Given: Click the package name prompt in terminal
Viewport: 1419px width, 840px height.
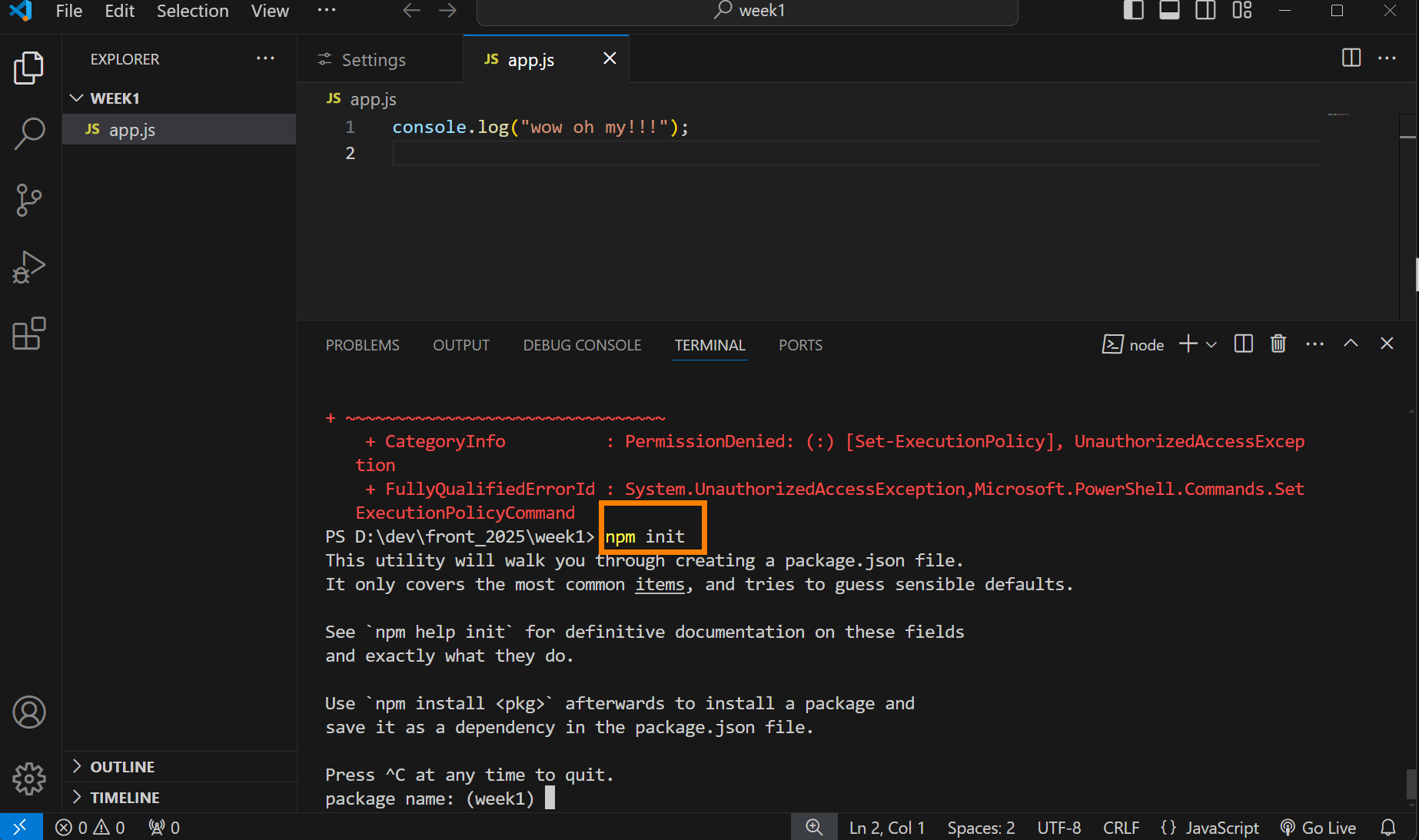Looking at the screenshot, I should point(430,799).
